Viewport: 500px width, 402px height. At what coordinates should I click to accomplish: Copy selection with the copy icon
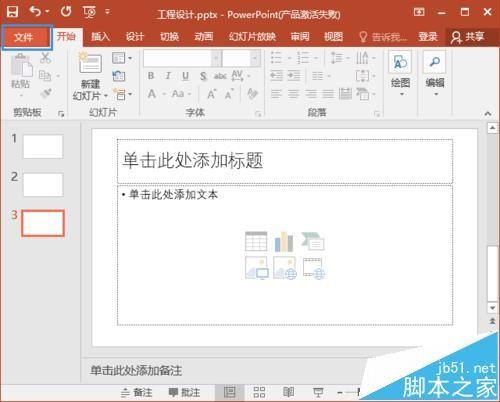pyautogui.click(x=45, y=76)
